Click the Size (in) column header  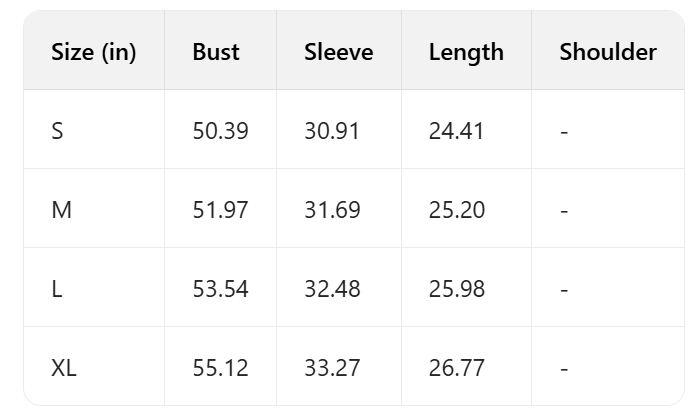(93, 52)
